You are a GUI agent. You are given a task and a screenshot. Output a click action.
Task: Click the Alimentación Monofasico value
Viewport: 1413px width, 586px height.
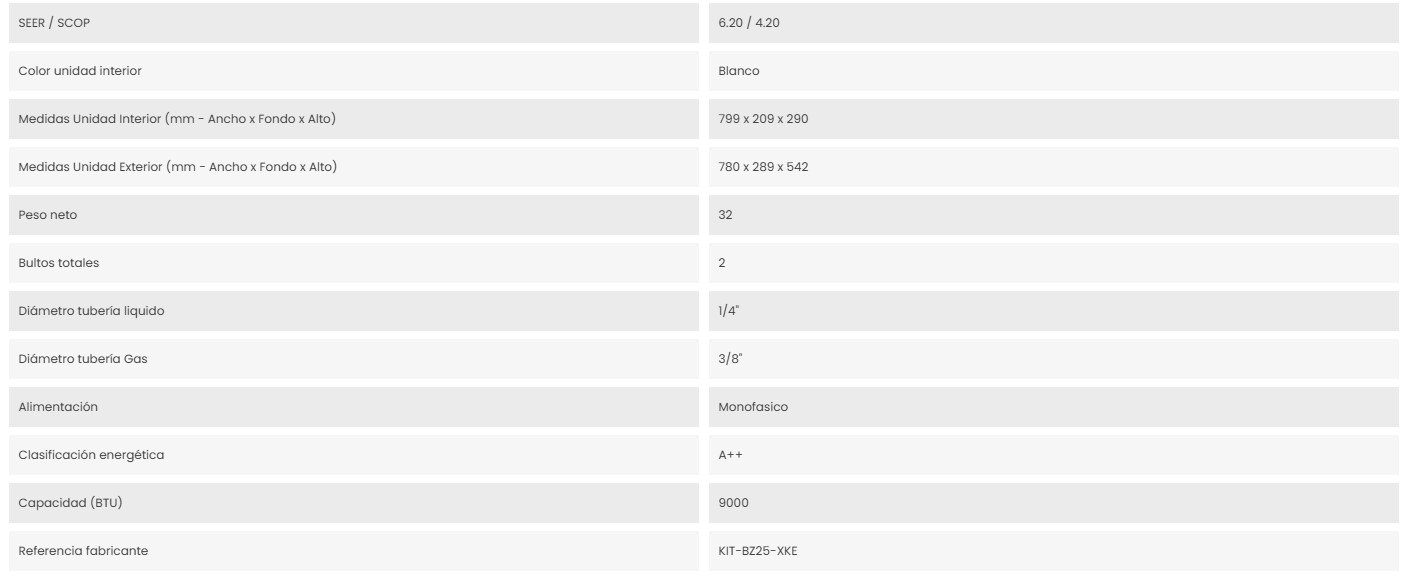[x=753, y=407]
